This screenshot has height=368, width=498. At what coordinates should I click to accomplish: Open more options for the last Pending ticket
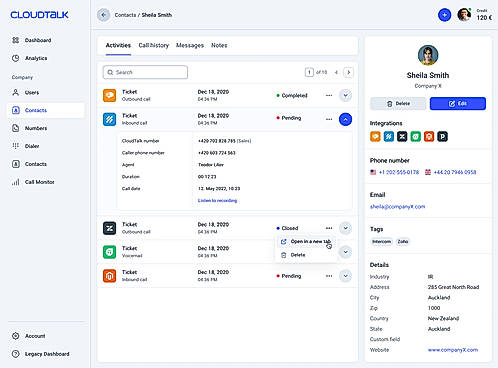point(329,276)
